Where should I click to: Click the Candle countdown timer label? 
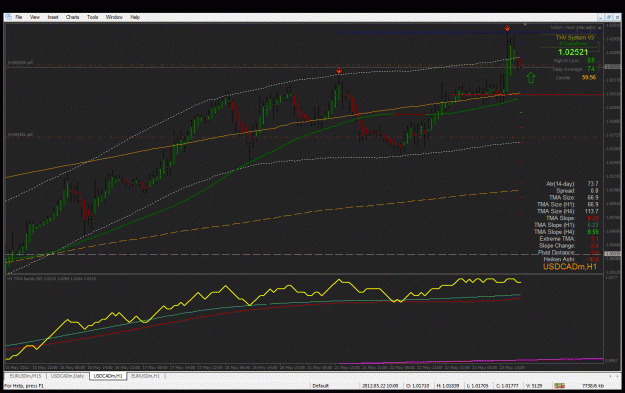563,78
